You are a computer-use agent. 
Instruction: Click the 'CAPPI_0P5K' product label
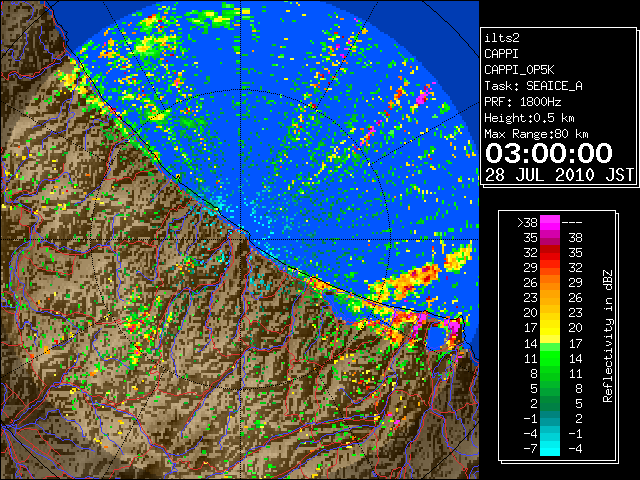(519, 70)
